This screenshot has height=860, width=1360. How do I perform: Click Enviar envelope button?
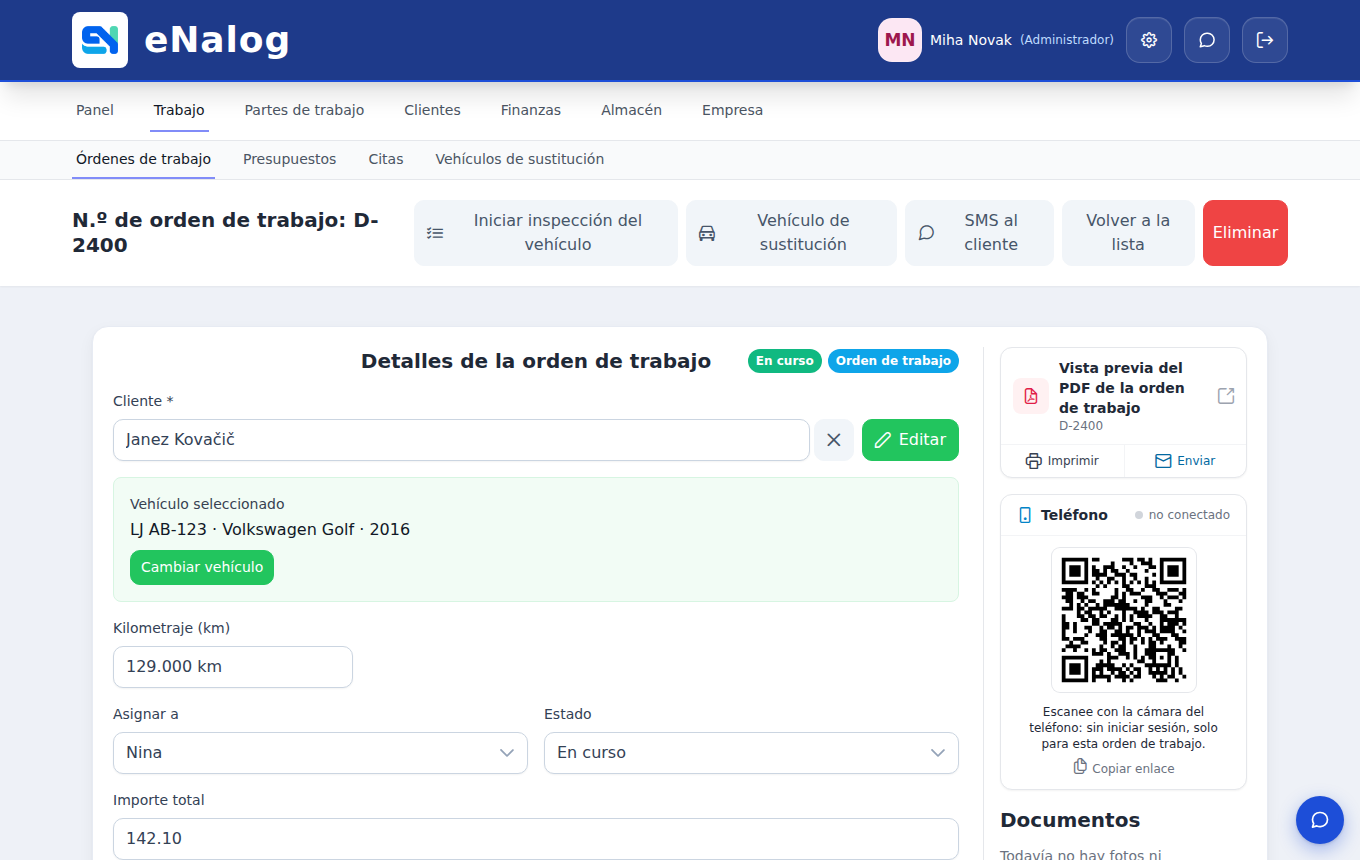point(1185,461)
